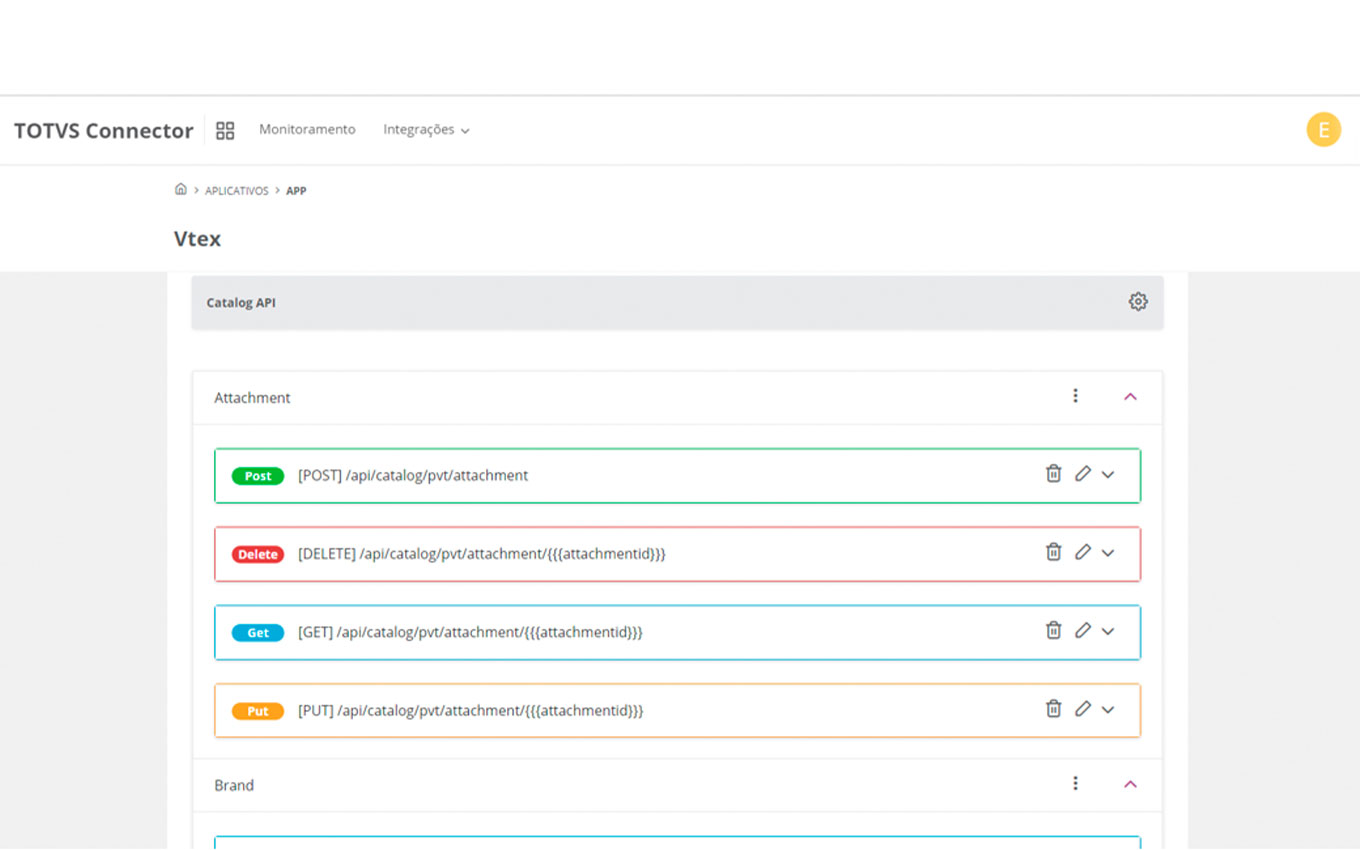Edit the GET attachment endpoint

pyautogui.click(x=1082, y=630)
